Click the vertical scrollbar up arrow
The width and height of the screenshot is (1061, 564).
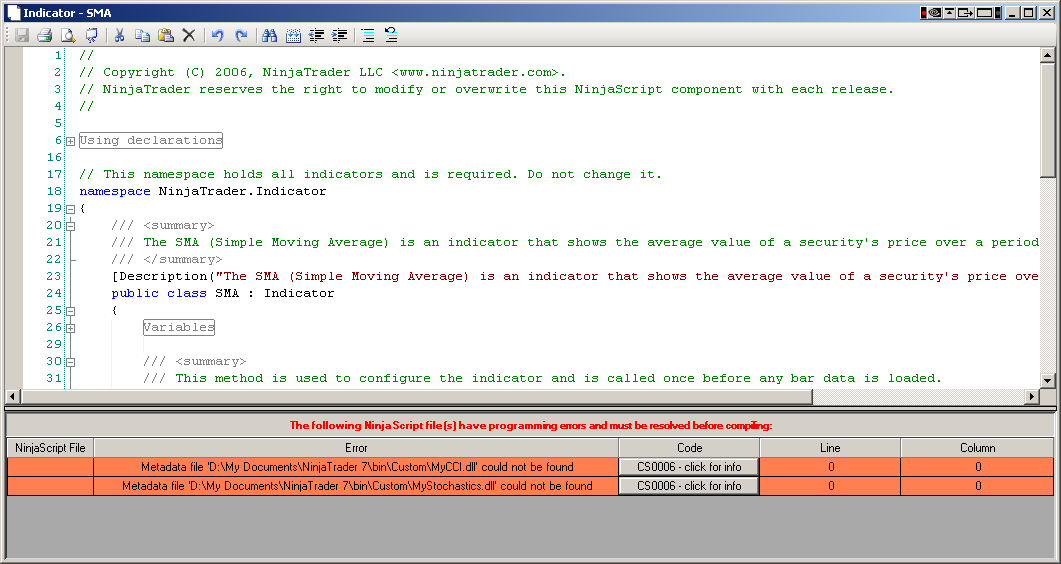coord(1047,55)
